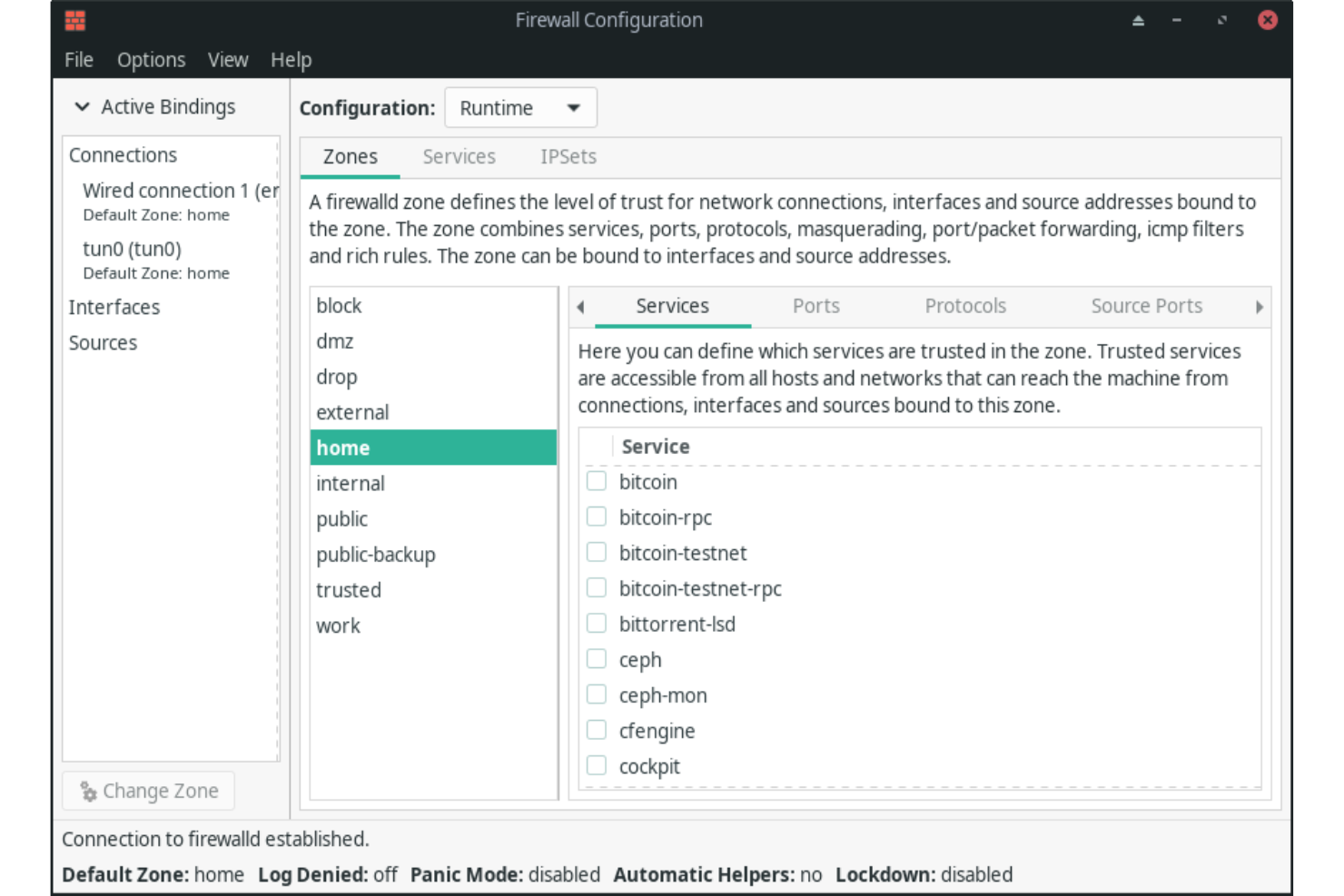Open the Ports tab in zone settings

815,306
